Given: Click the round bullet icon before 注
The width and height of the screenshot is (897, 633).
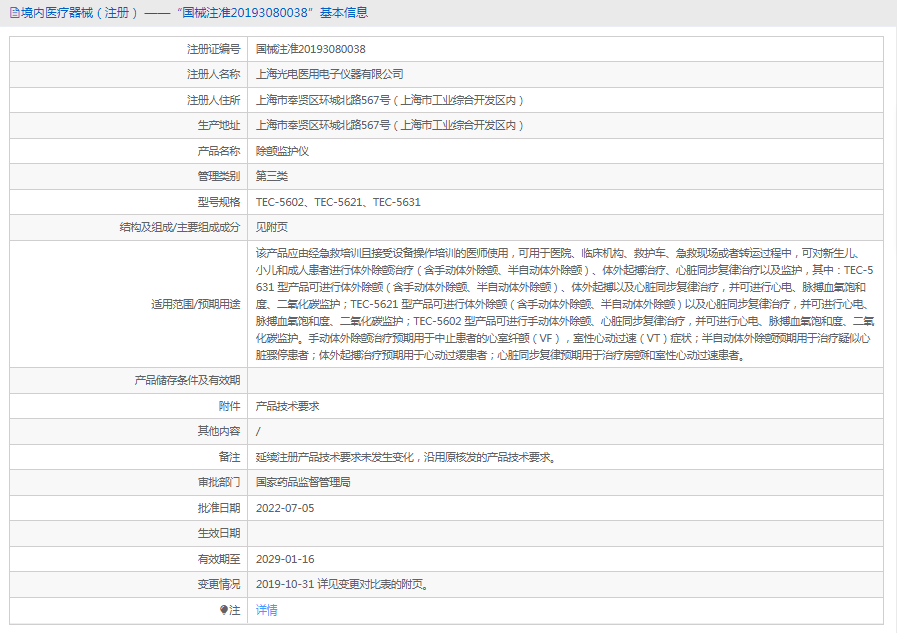Looking at the screenshot, I should click(224, 610).
